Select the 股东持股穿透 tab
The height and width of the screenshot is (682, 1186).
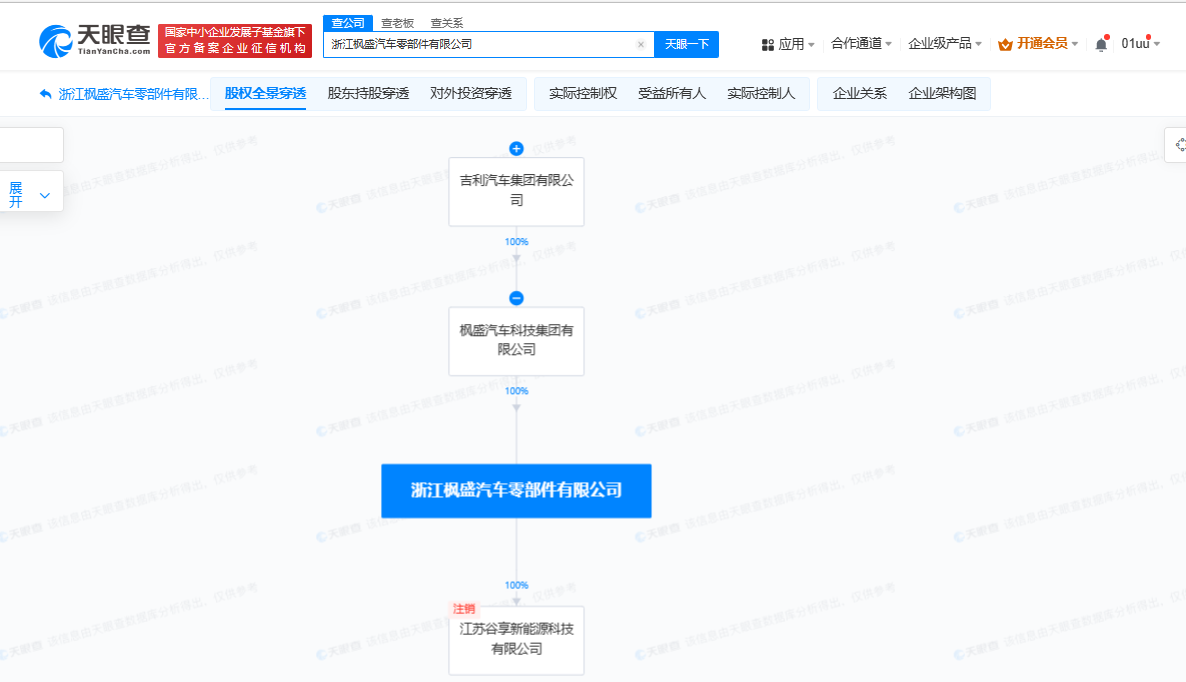point(368,94)
